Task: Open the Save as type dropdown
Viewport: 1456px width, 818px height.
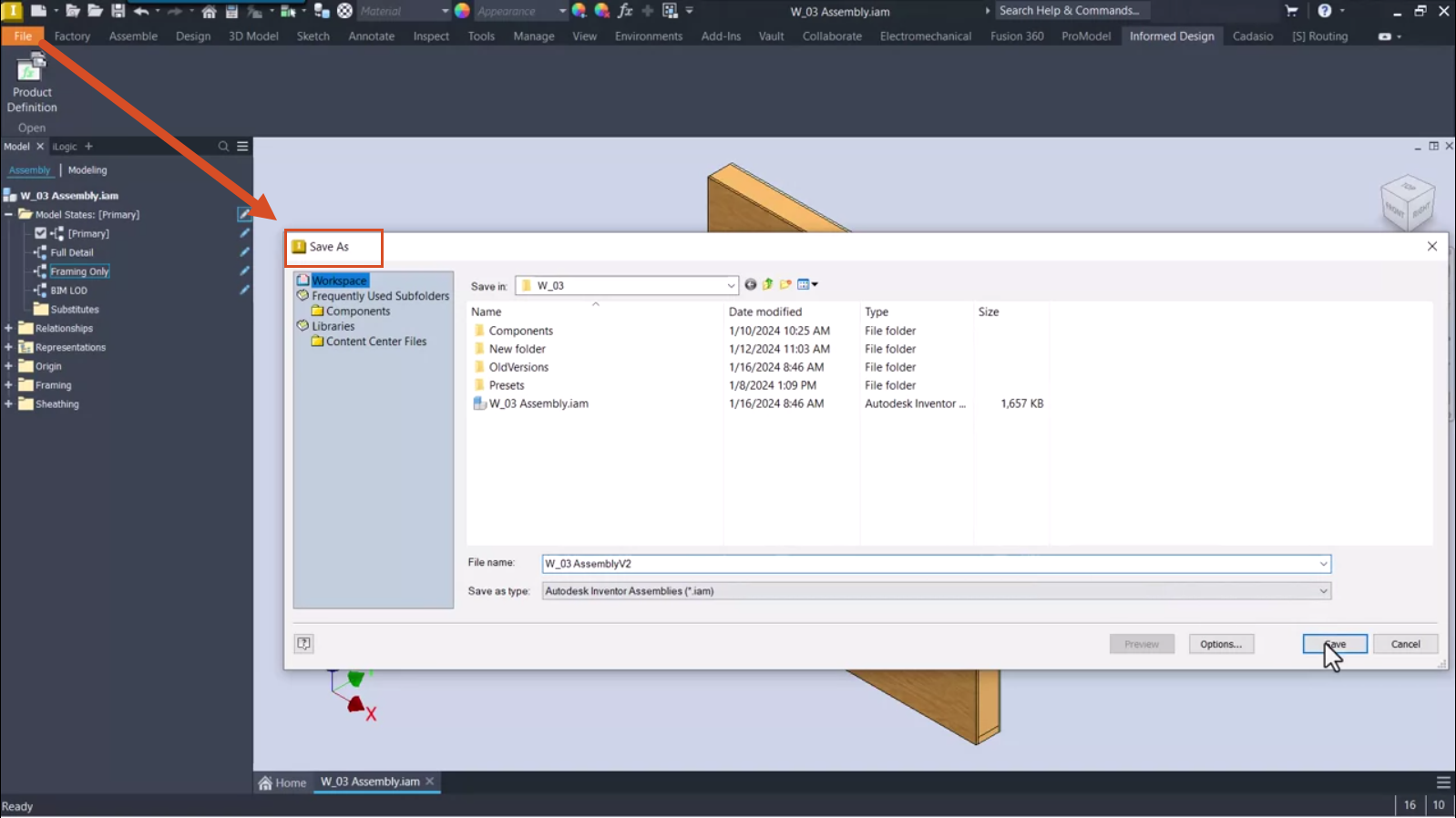Action: [1323, 591]
